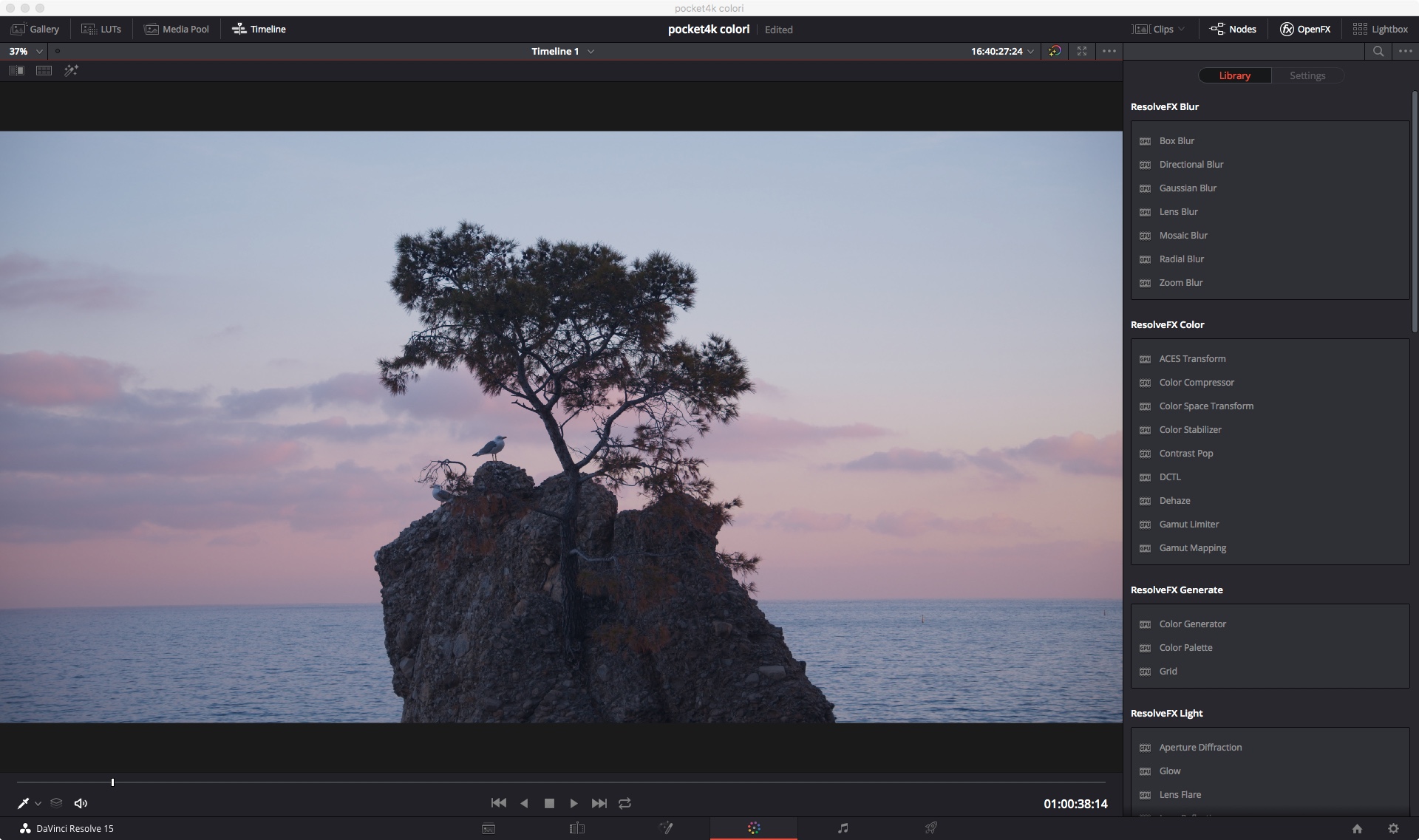Jump to the next clip
The image size is (1419, 840).
(599, 803)
